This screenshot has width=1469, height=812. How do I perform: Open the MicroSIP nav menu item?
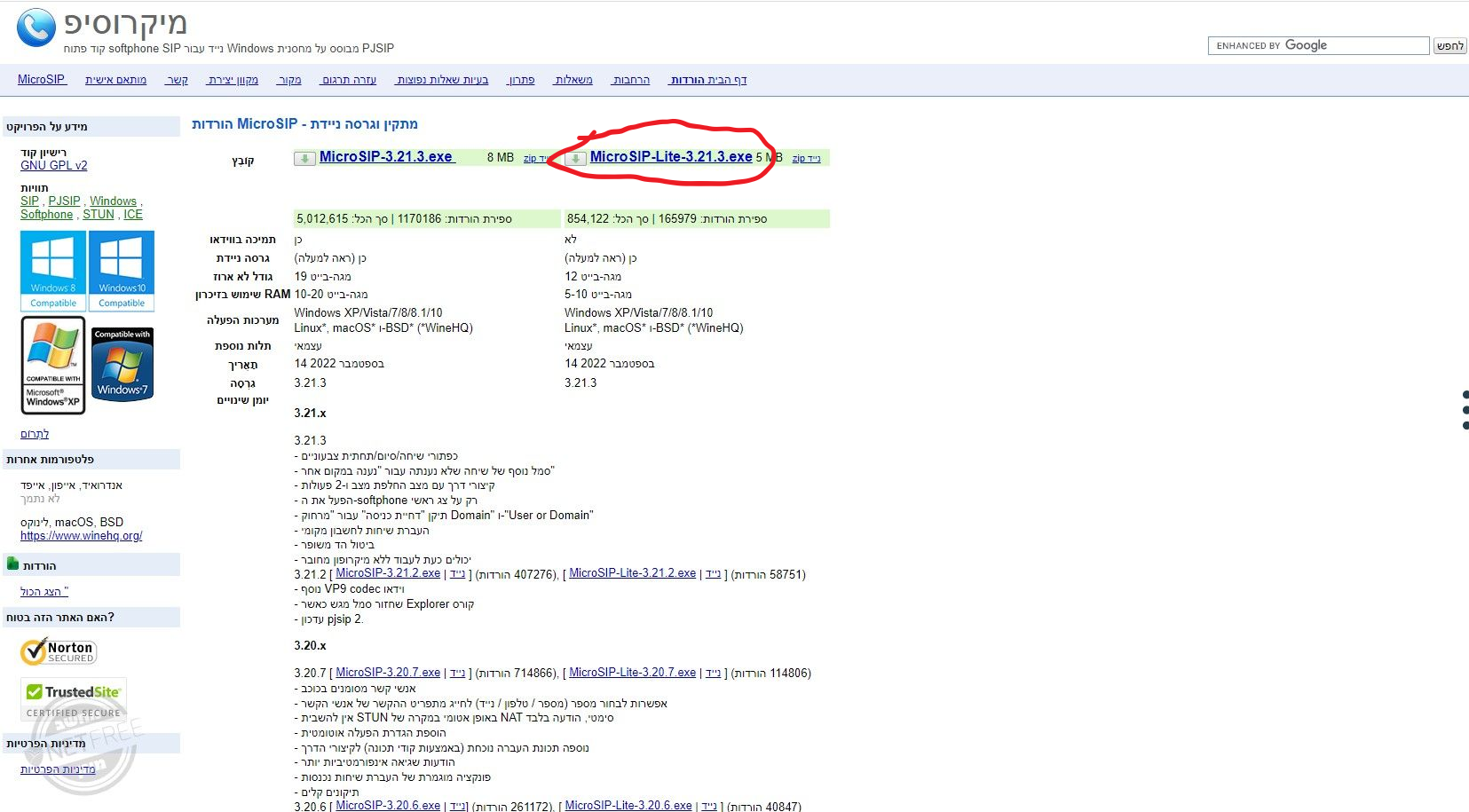(x=42, y=79)
